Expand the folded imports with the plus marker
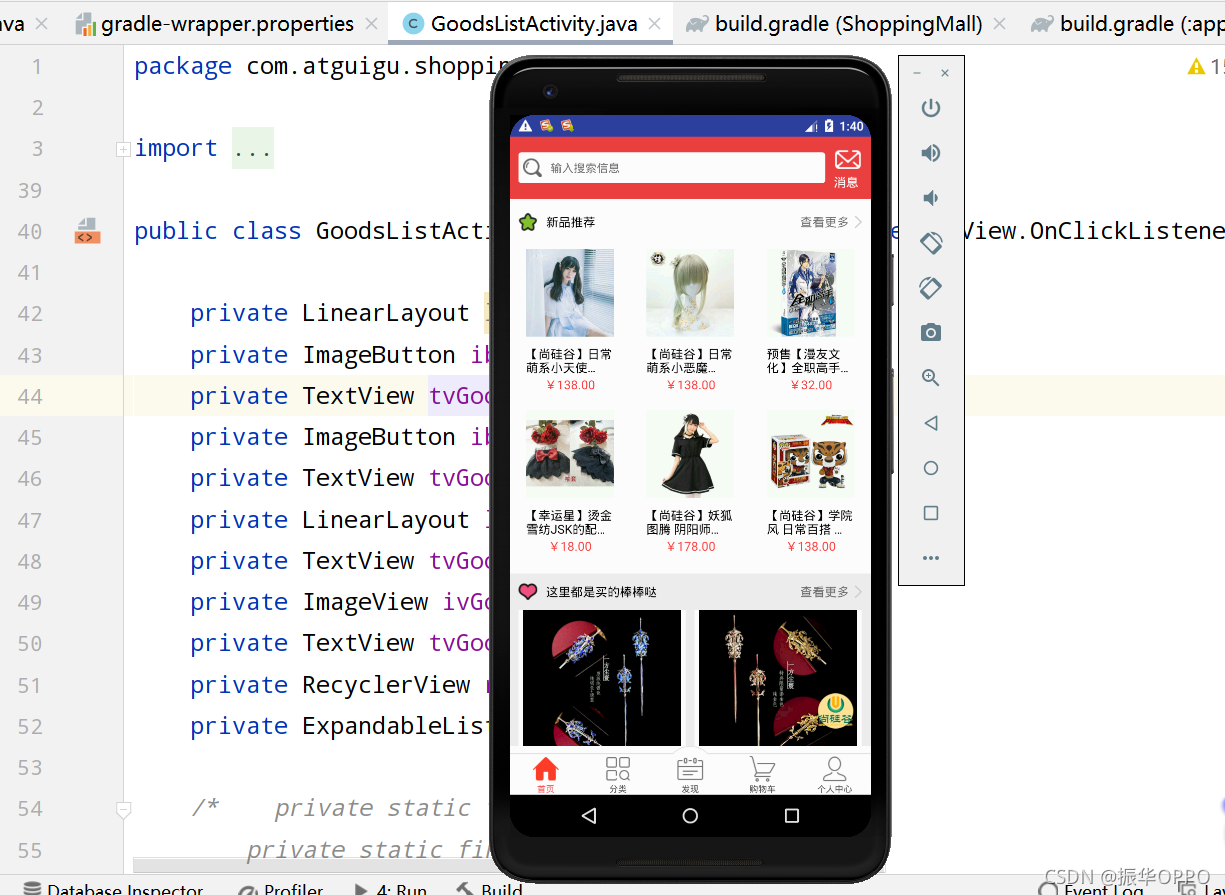Viewport: 1225px width, 895px height. pos(123,149)
